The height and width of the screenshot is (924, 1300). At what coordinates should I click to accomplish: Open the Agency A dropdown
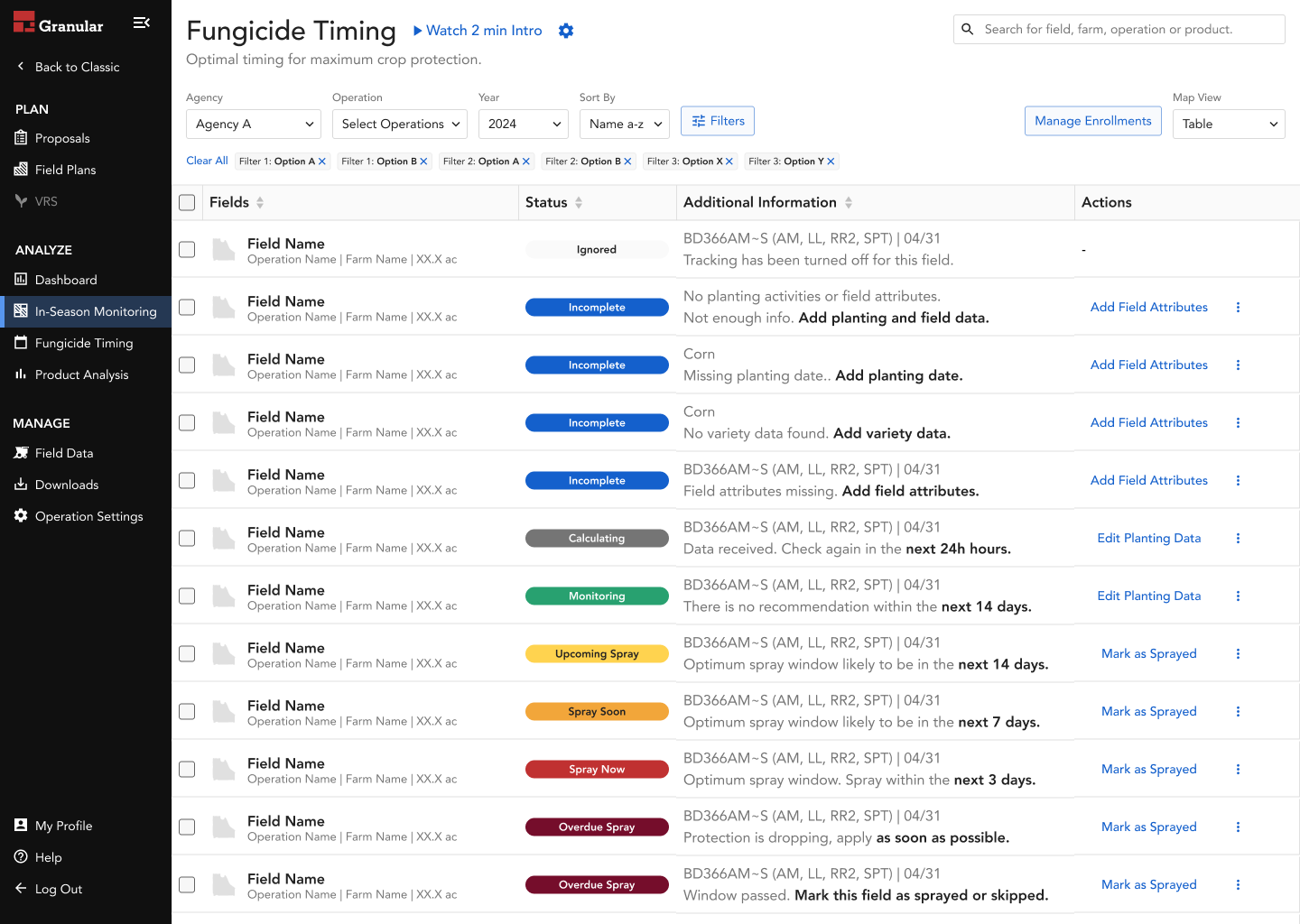pos(254,125)
